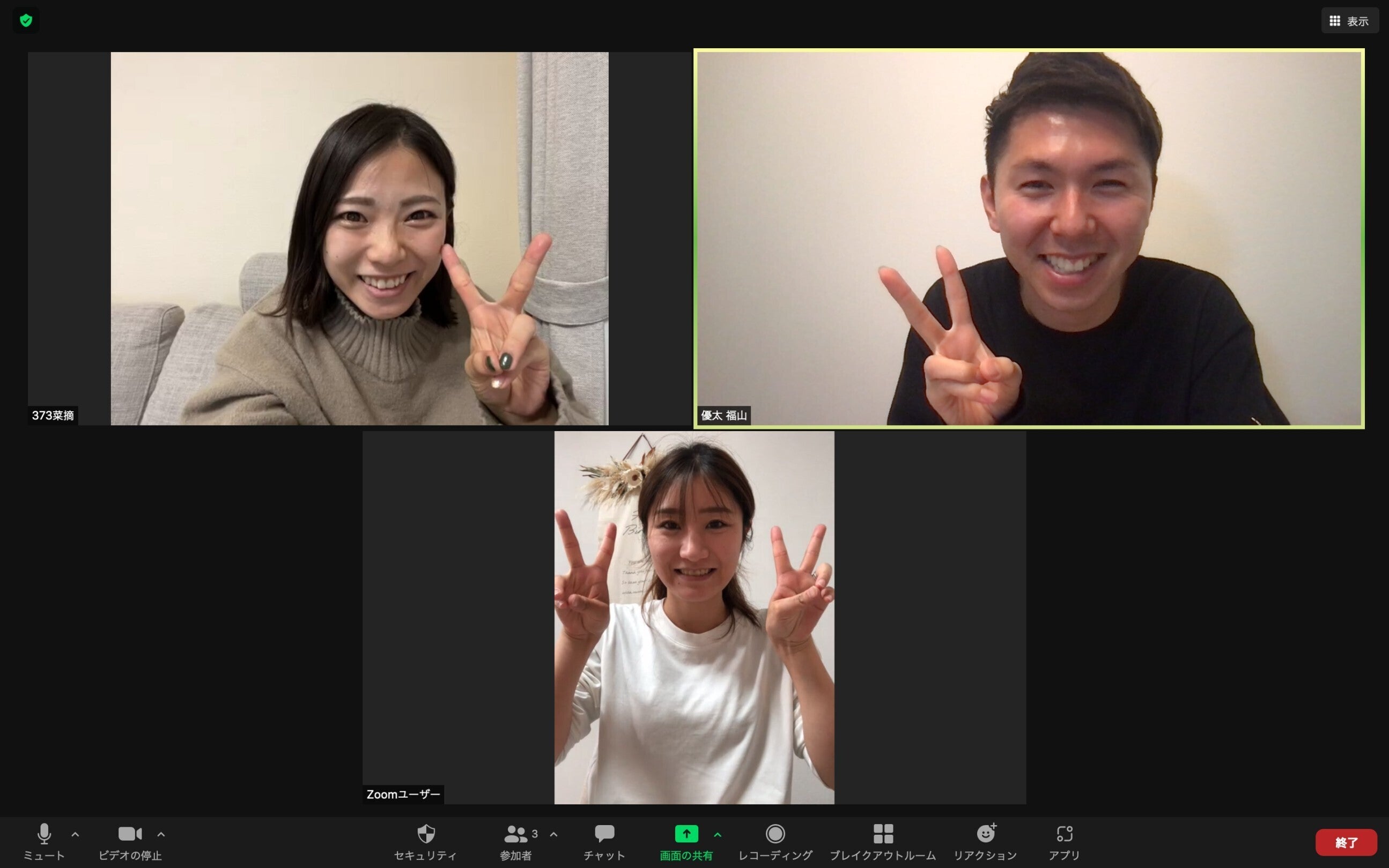Expand video options arrow beside camera

[161, 834]
